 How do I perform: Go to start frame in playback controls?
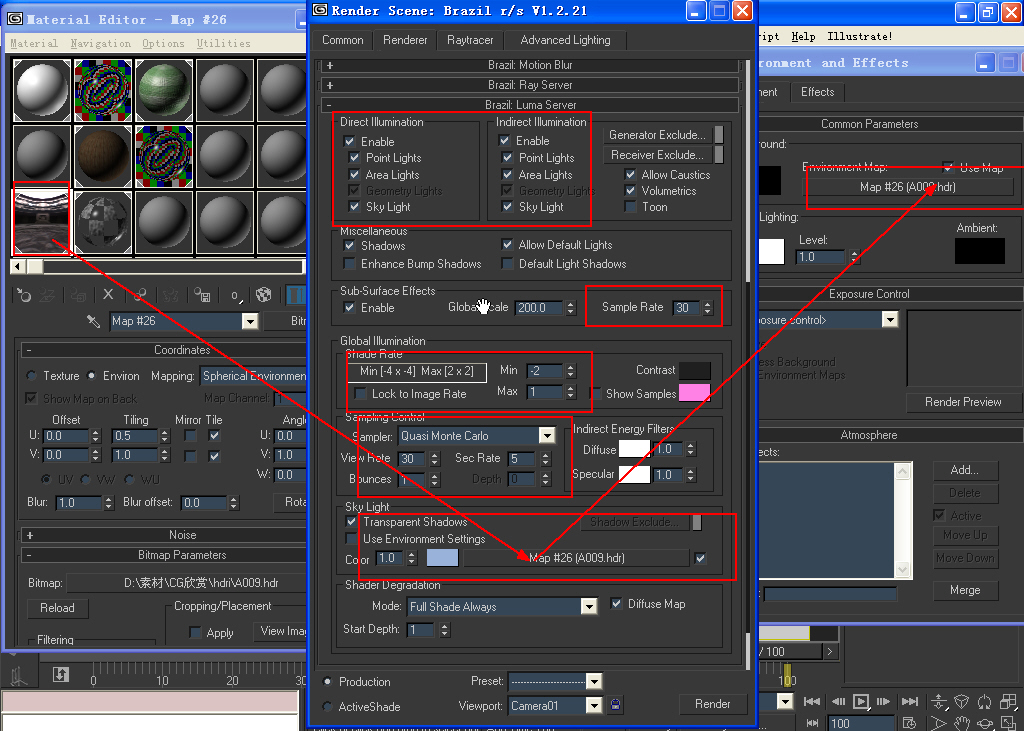(x=812, y=702)
